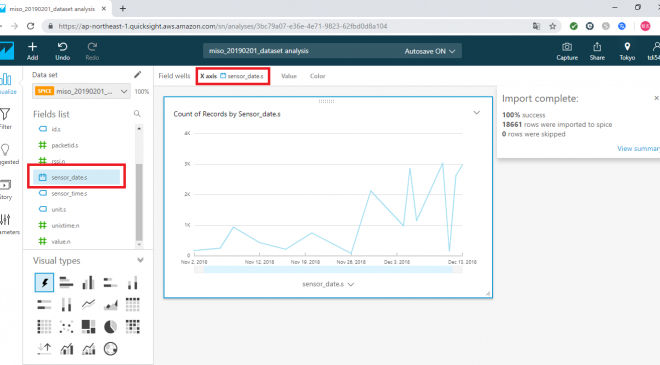The width and height of the screenshot is (660, 365).
Task: Click the chart title Count of Records
Action: (227, 114)
